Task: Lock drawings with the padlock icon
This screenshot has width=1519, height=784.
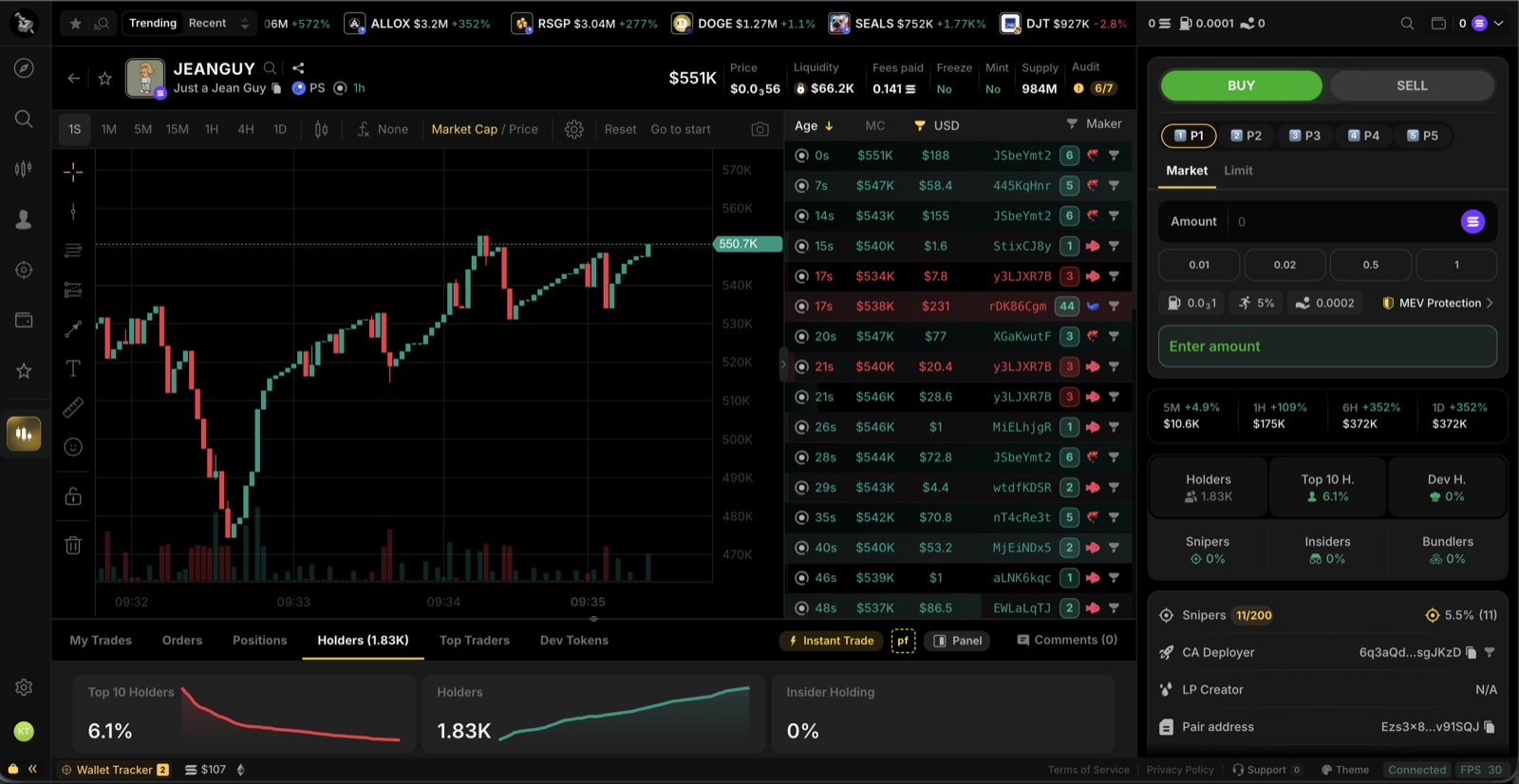Action: click(x=73, y=496)
